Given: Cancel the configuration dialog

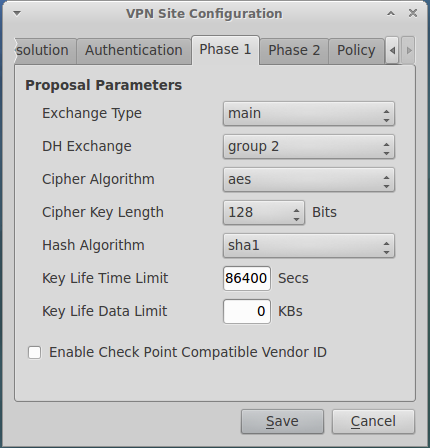Looking at the screenshot, I should tap(373, 422).
